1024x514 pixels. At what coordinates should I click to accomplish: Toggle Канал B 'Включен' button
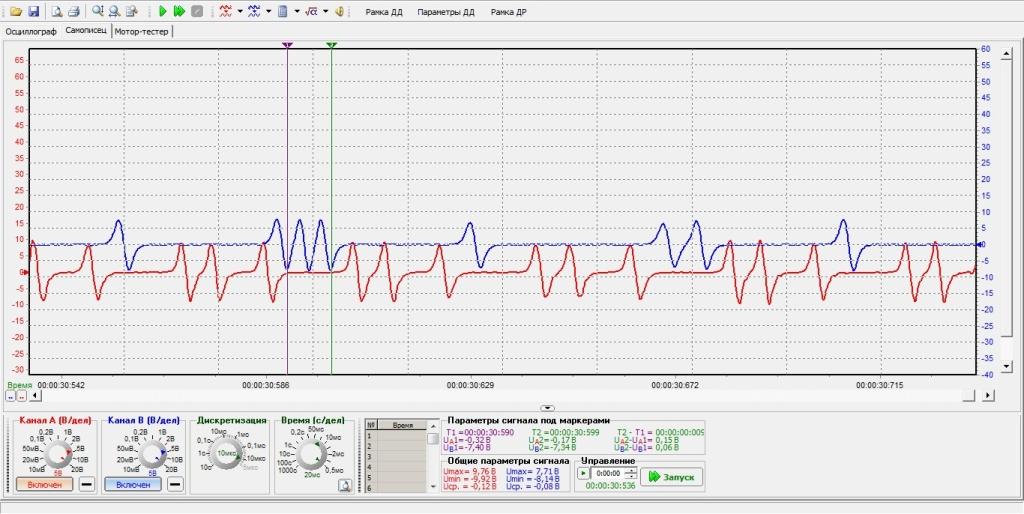pos(133,484)
